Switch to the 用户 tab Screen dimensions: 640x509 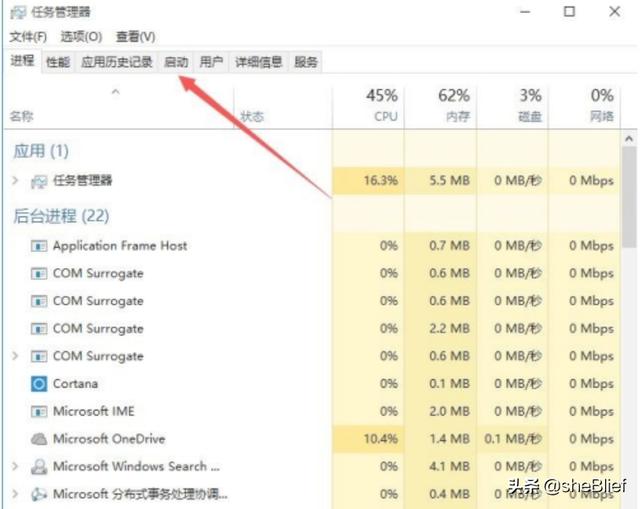point(211,62)
